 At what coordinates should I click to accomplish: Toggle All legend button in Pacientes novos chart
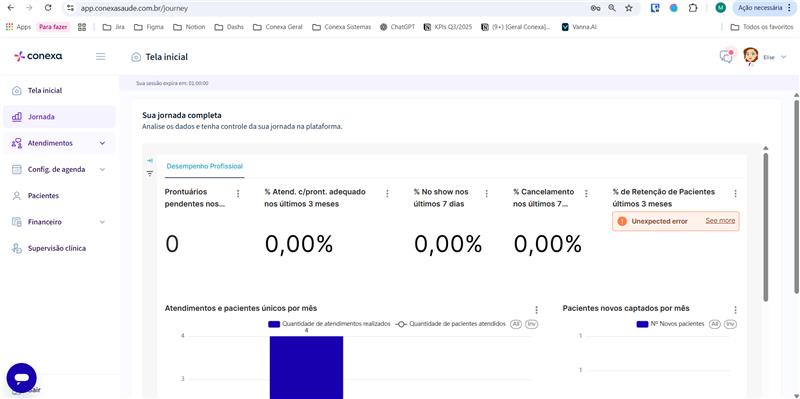pyautogui.click(x=715, y=324)
